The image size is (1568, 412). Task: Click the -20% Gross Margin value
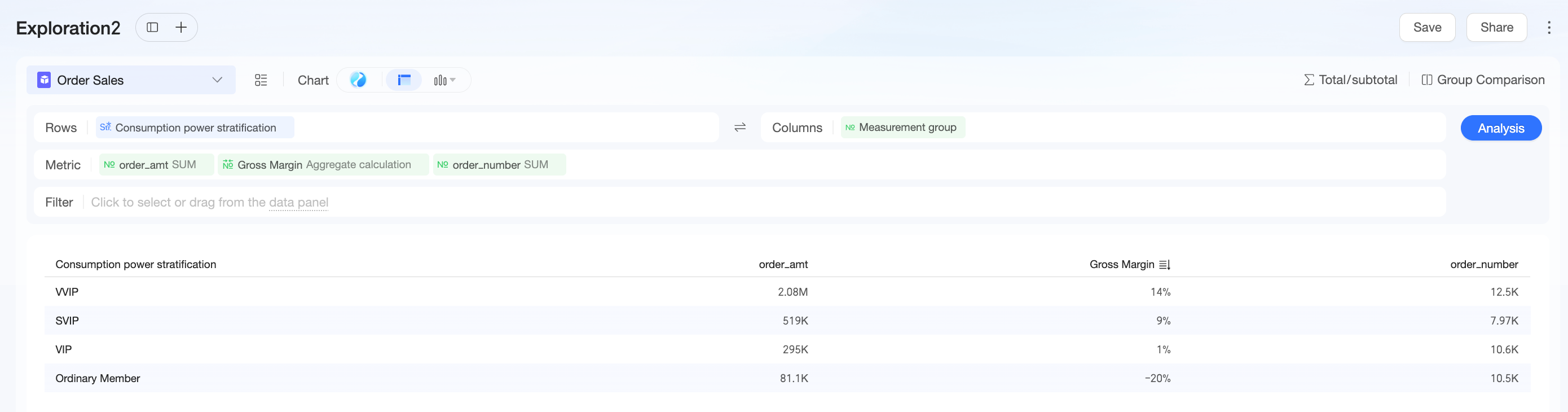1157,379
